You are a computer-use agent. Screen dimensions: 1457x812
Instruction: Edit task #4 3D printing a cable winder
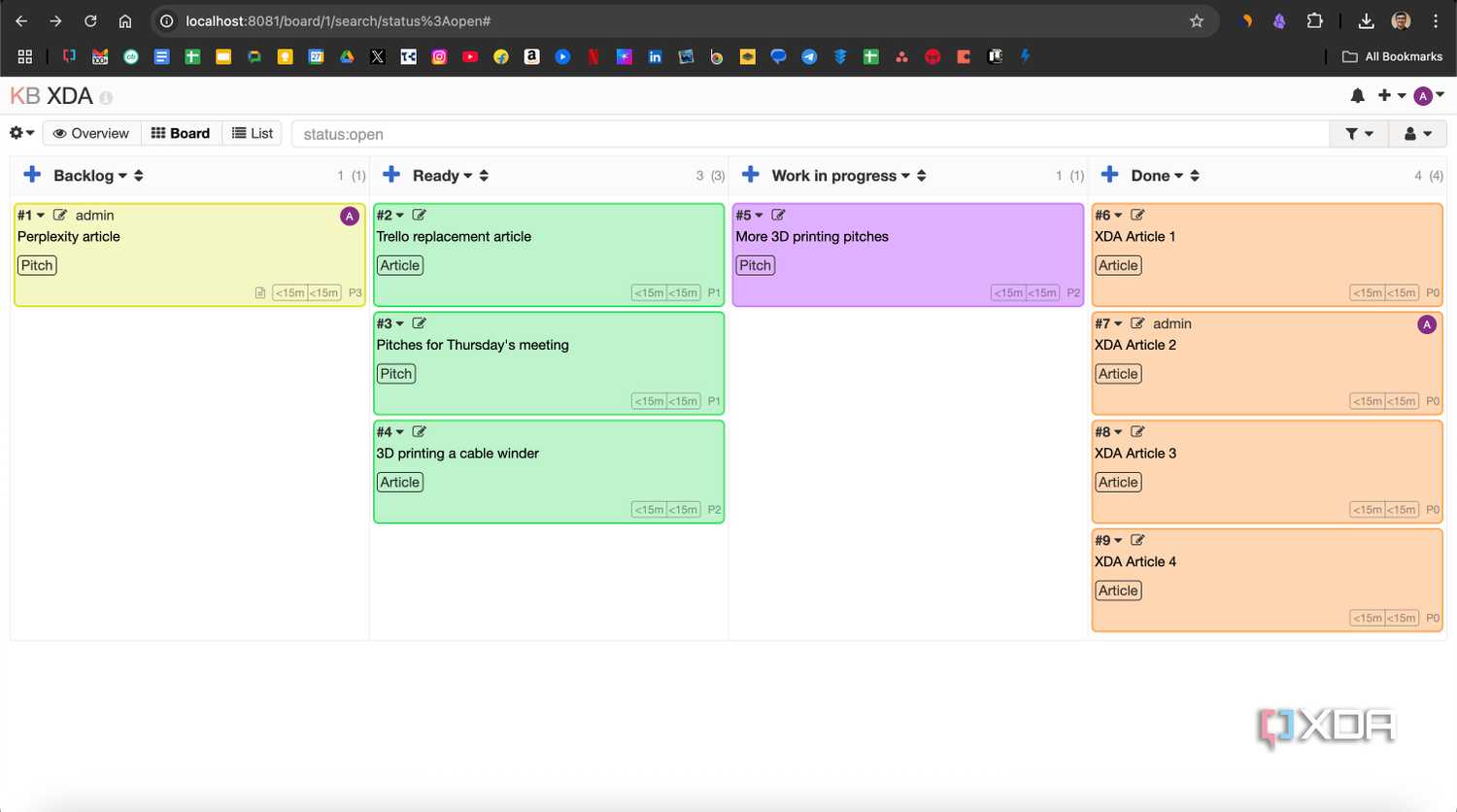[420, 431]
